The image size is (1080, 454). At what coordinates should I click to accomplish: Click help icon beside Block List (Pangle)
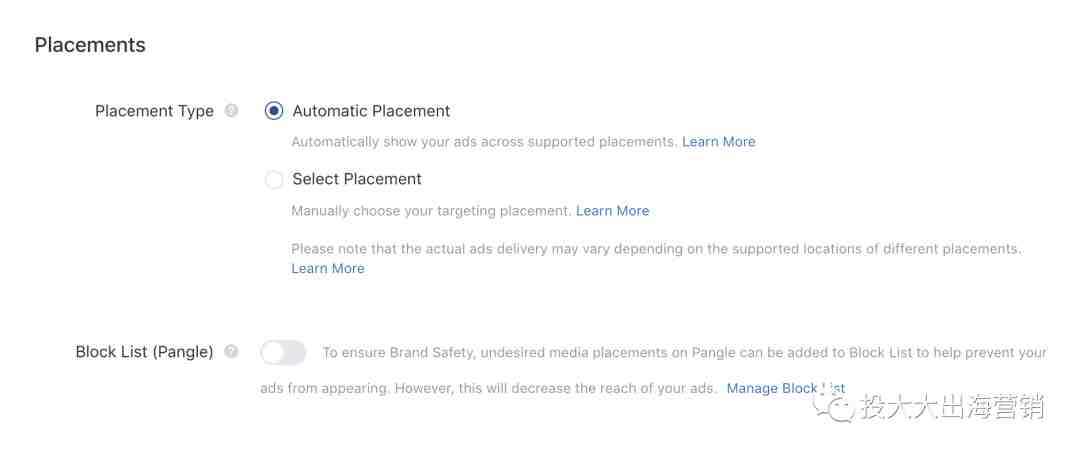coord(232,351)
